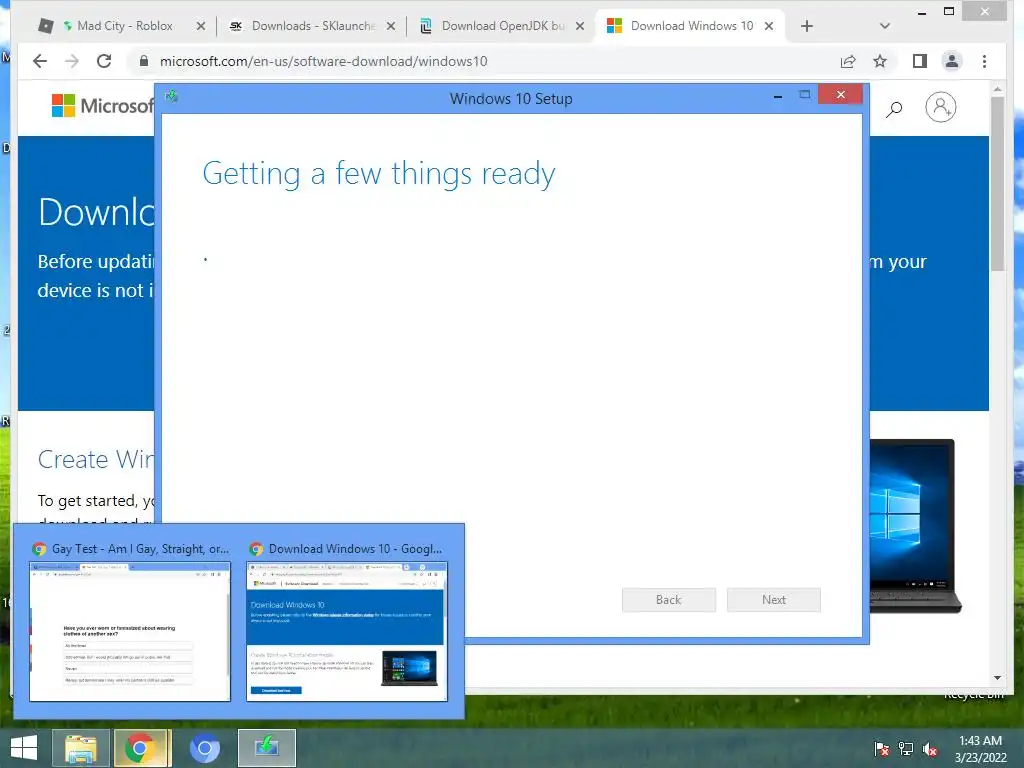
Task: Open the Chrome profile avatar menu
Action: point(952,61)
